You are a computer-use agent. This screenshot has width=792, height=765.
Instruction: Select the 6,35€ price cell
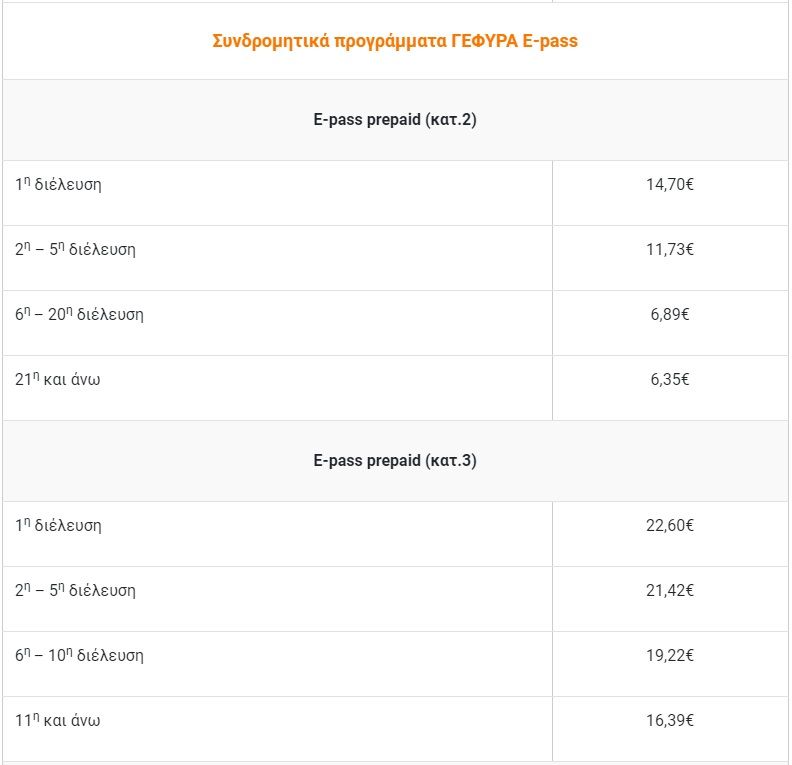[670, 380]
